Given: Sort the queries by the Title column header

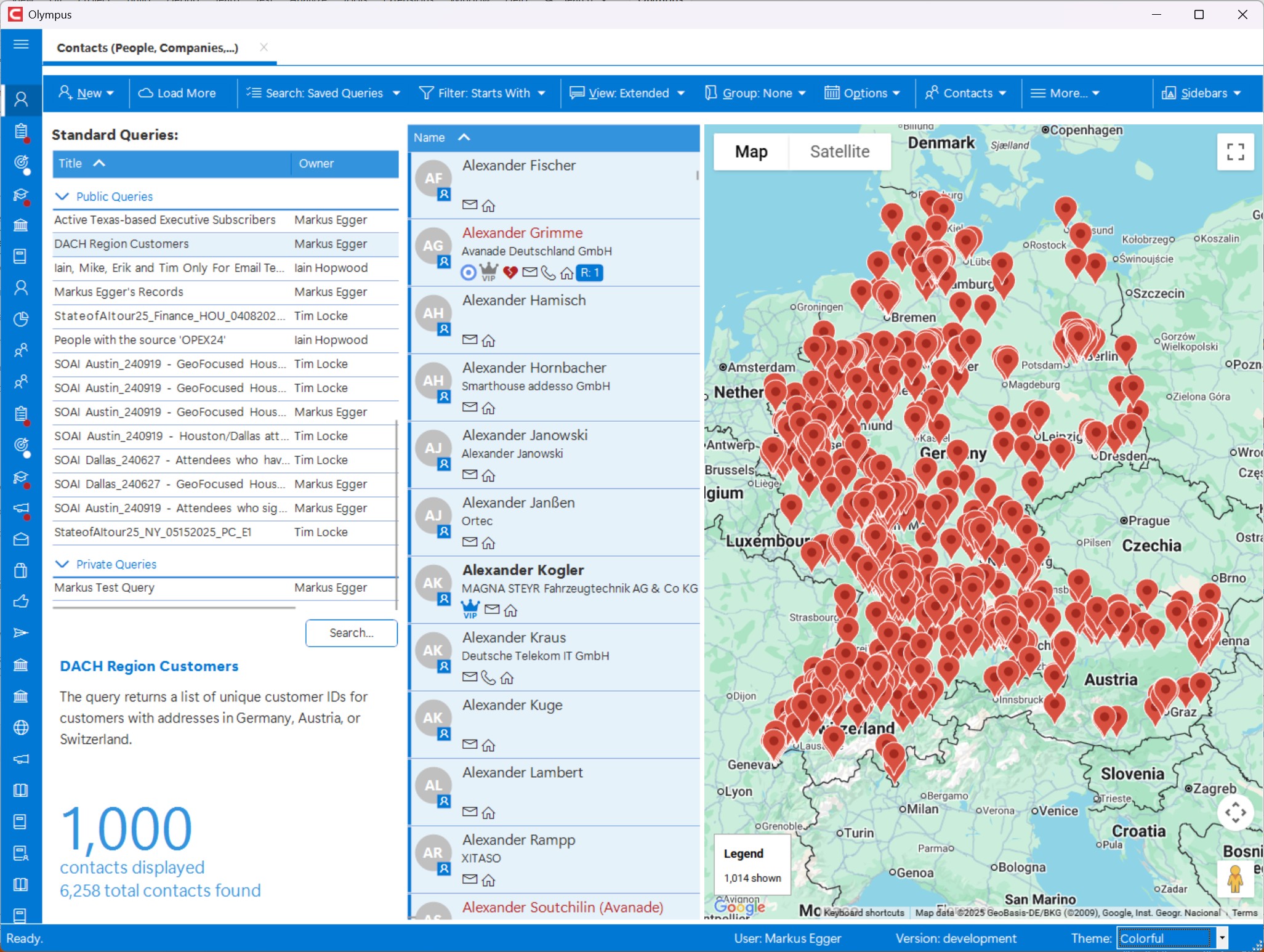Looking at the screenshot, I should point(172,163).
